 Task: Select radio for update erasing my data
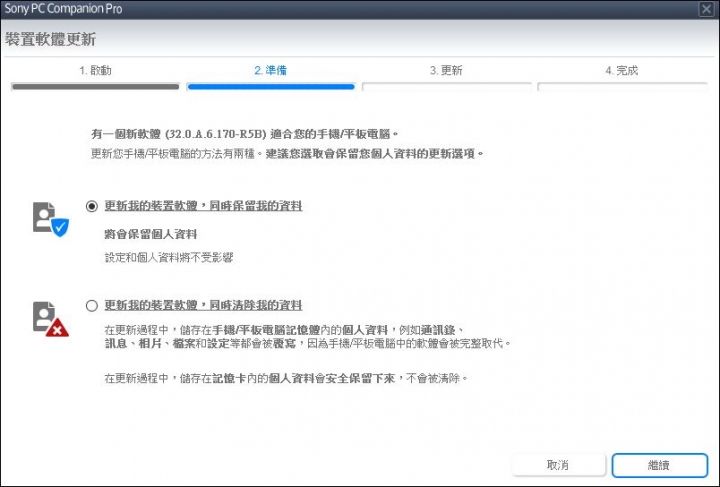(x=92, y=306)
